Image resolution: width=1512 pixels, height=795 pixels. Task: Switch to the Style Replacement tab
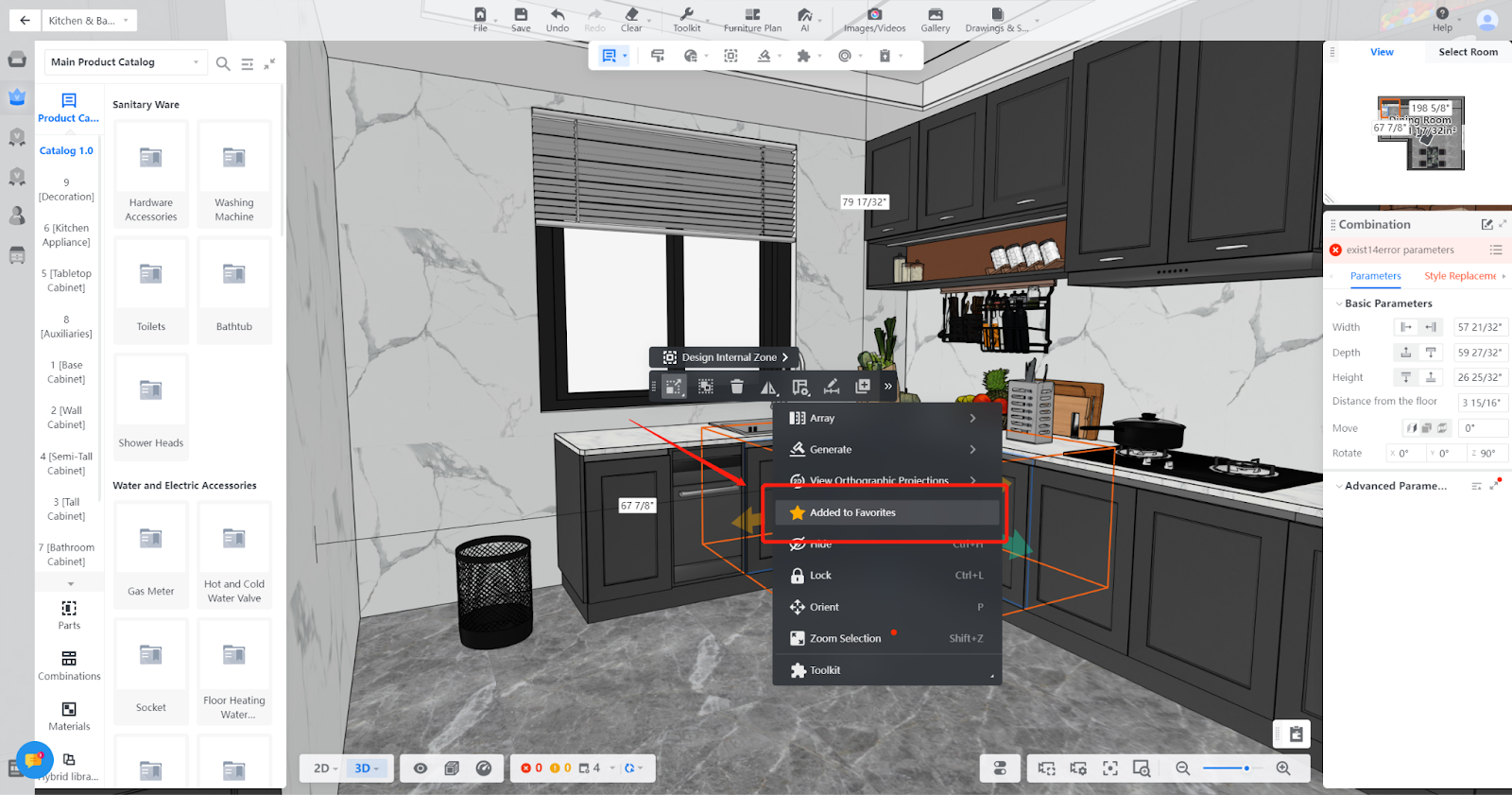tap(1461, 276)
